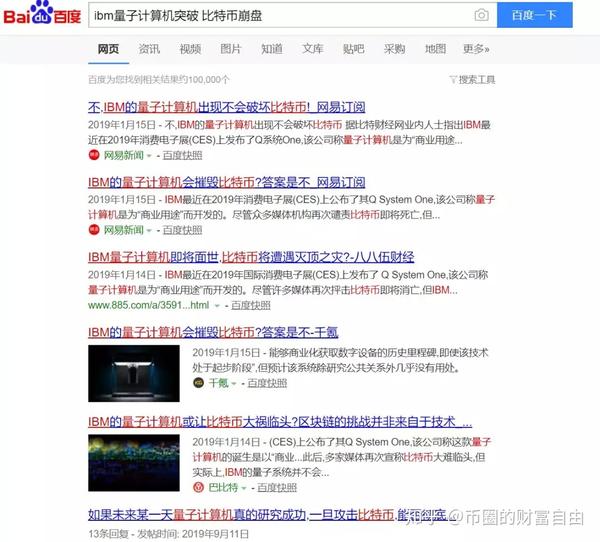Open 搜索工具 filter options

tap(472, 80)
